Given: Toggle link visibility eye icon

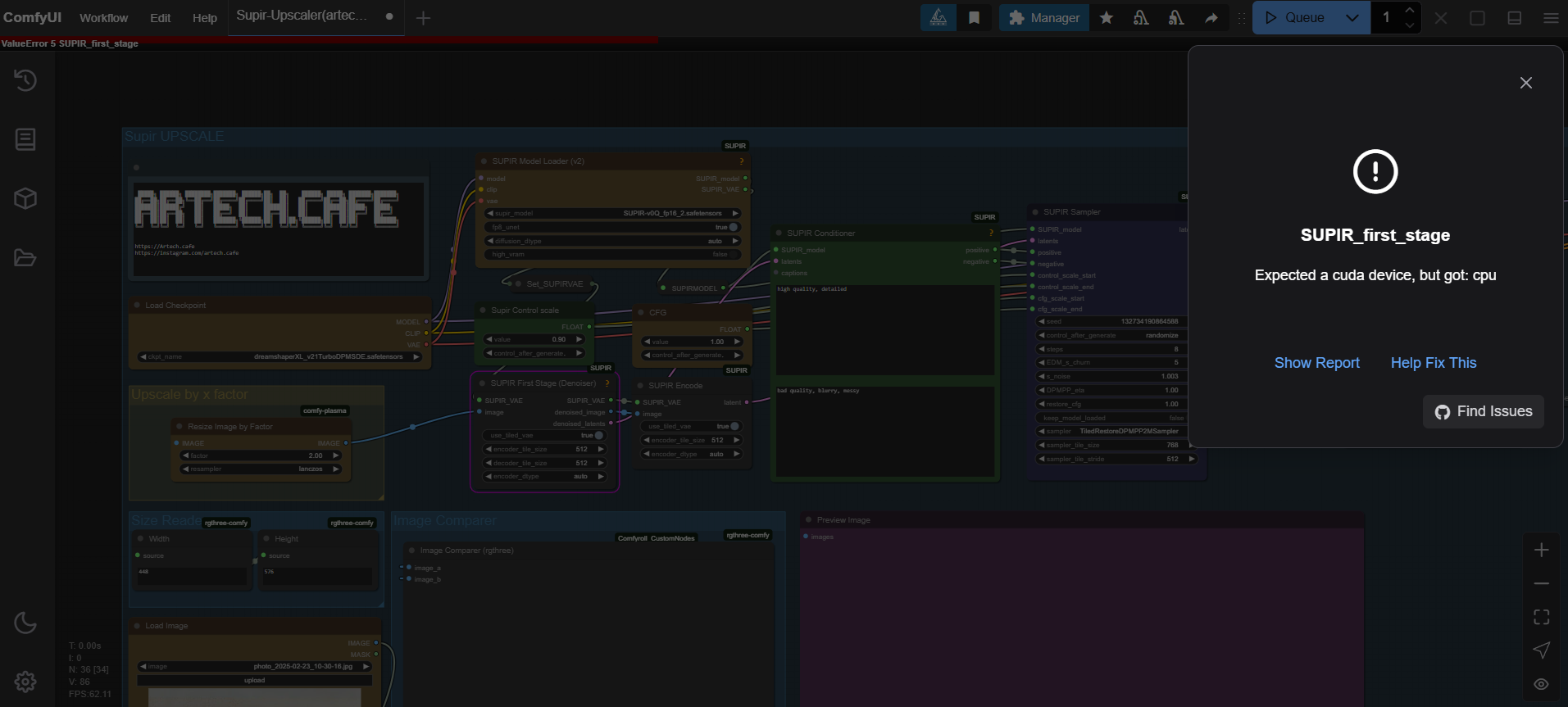Looking at the screenshot, I should [1541, 684].
